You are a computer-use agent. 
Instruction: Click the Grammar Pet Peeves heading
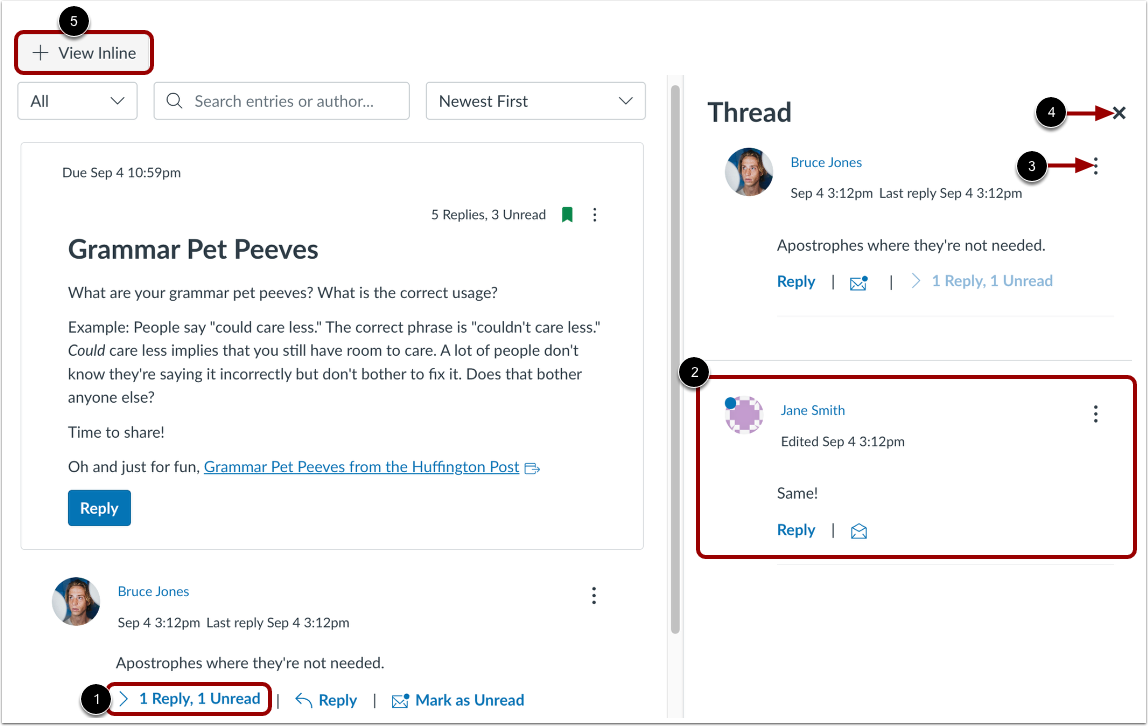pos(193,250)
